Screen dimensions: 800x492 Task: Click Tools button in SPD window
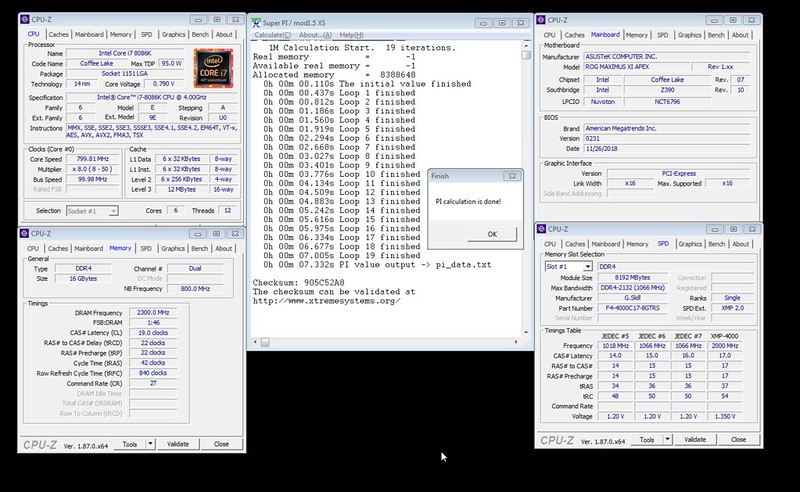click(x=647, y=439)
